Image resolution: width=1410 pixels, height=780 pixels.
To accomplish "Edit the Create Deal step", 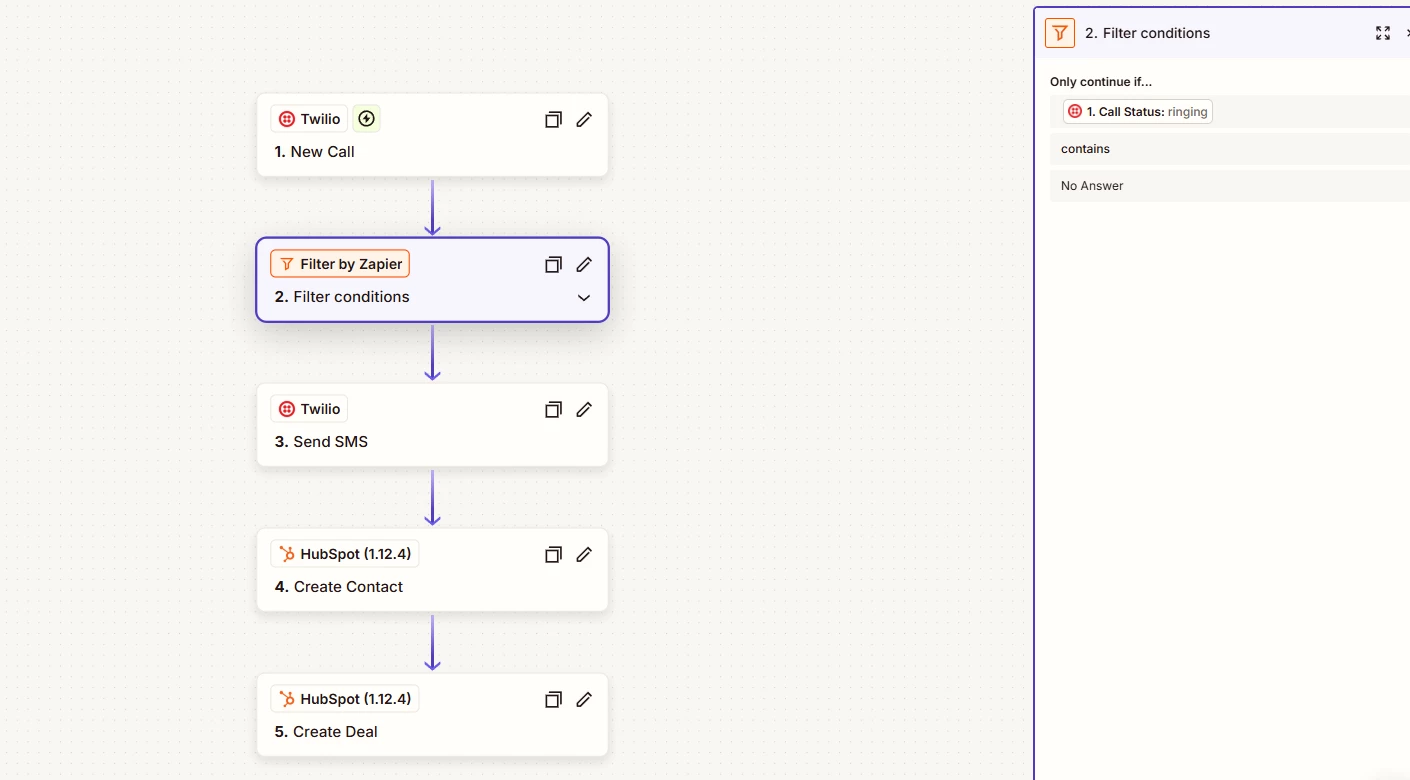I will click(x=584, y=700).
